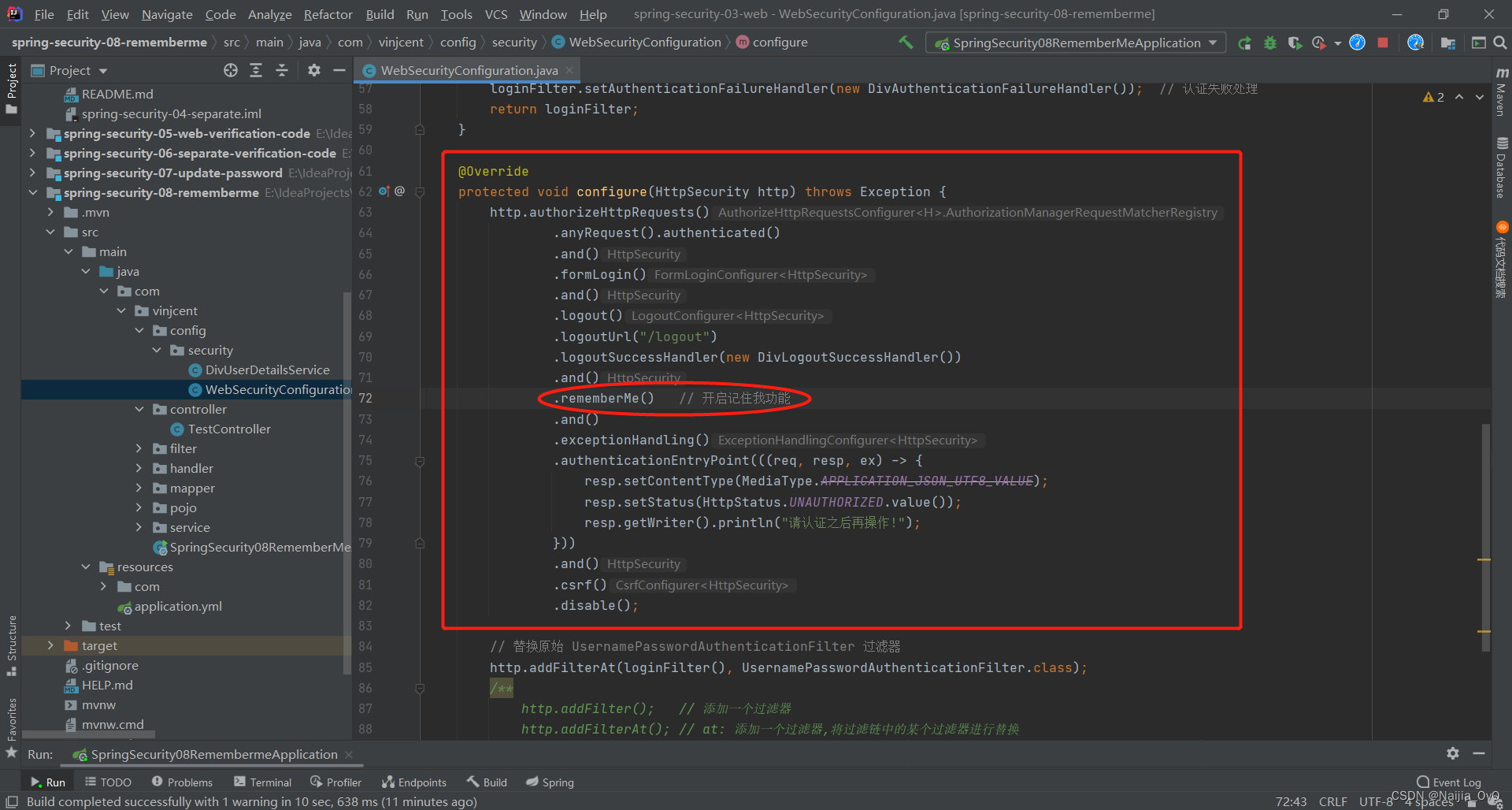Open Run panel settings gear

click(x=1453, y=753)
